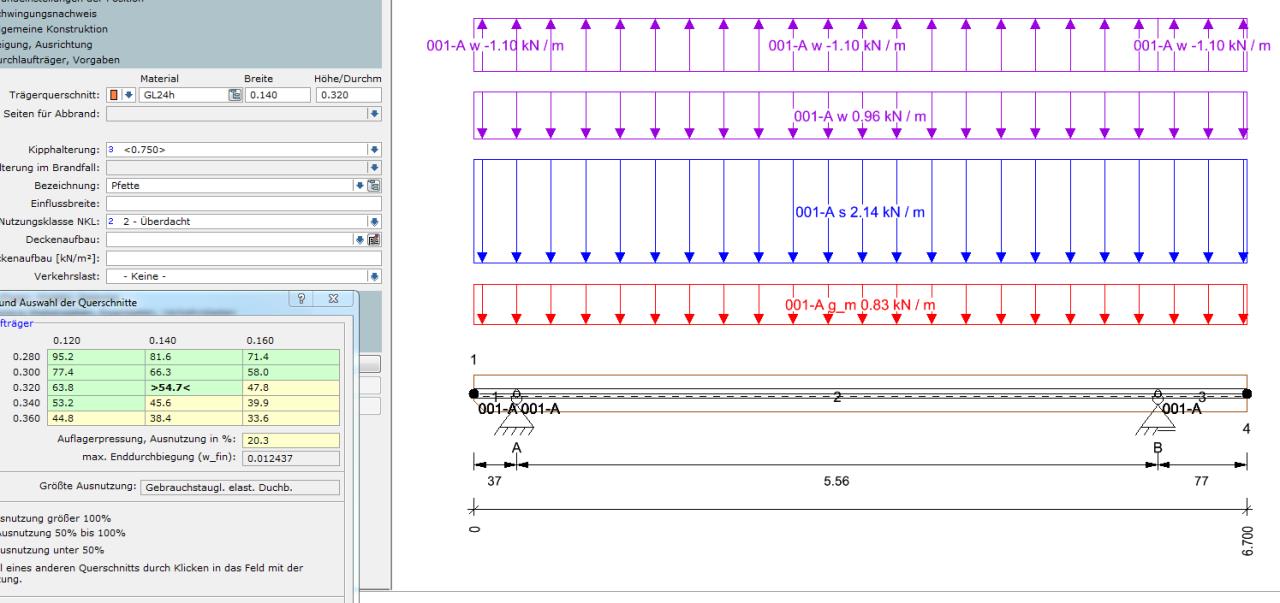Screen dimensions: 1280x603
Task: Click support A symbol under the beam
Action: tap(517, 415)
